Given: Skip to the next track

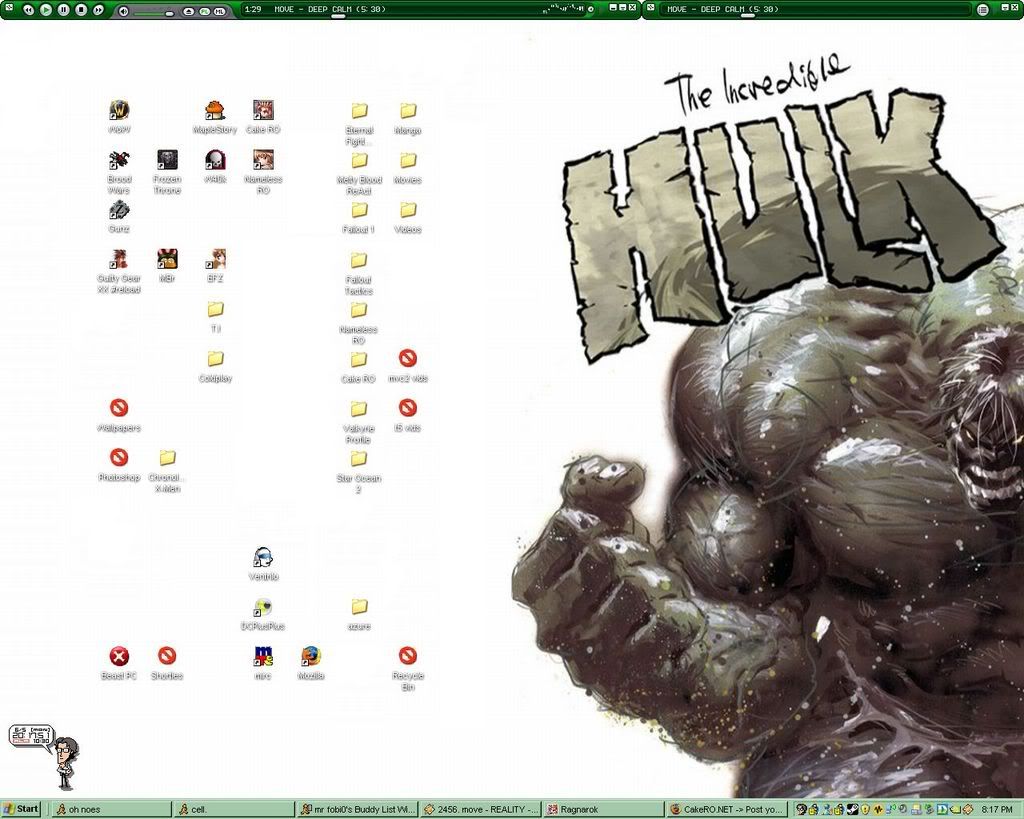Looking at the screenshot, I should pos(98,9).
